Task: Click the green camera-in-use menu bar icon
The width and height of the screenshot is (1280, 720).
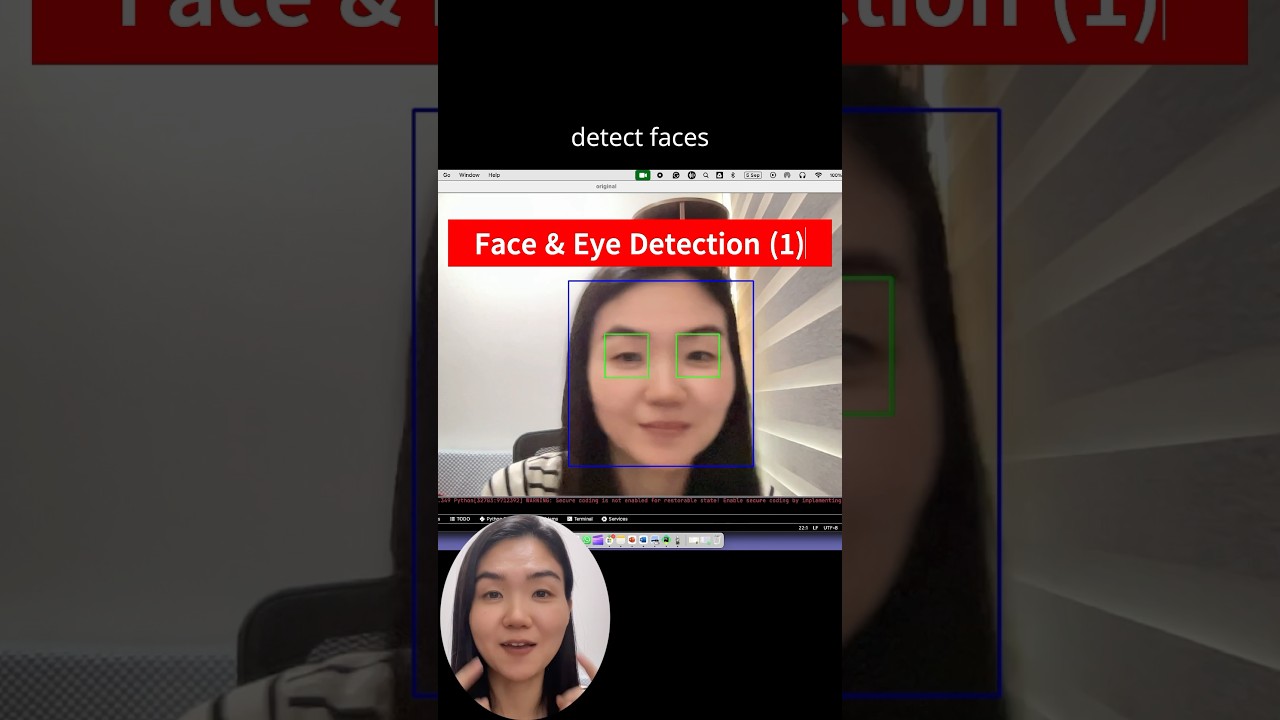Action: [643, 175]
